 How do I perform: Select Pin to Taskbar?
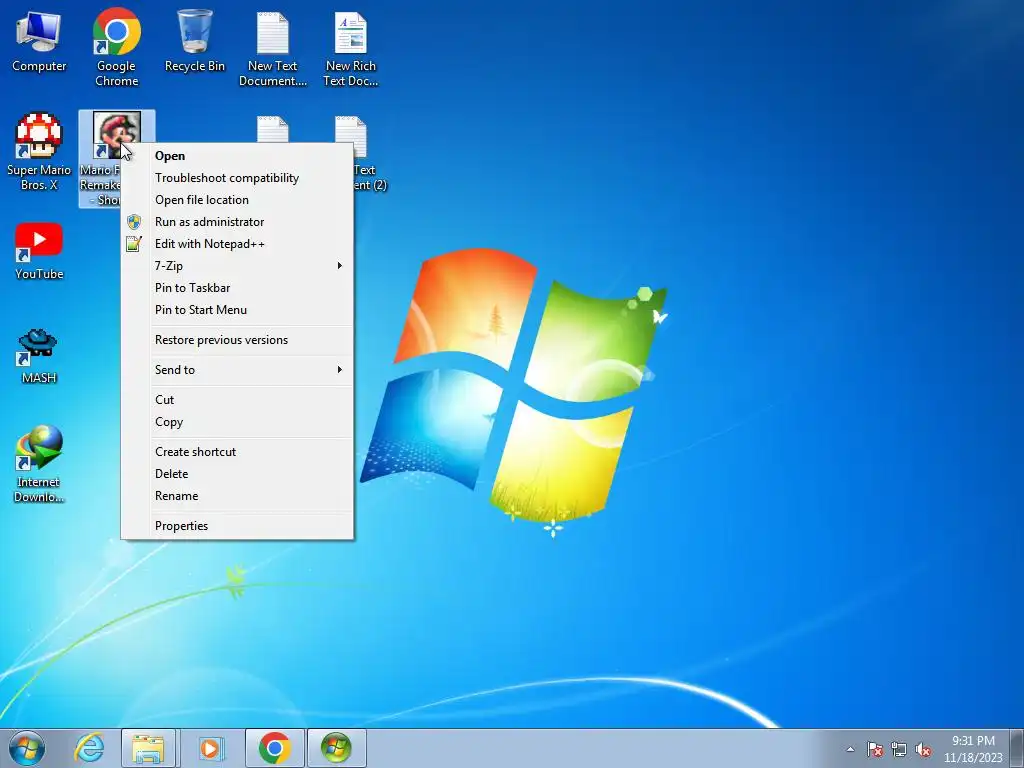(238, 288)
